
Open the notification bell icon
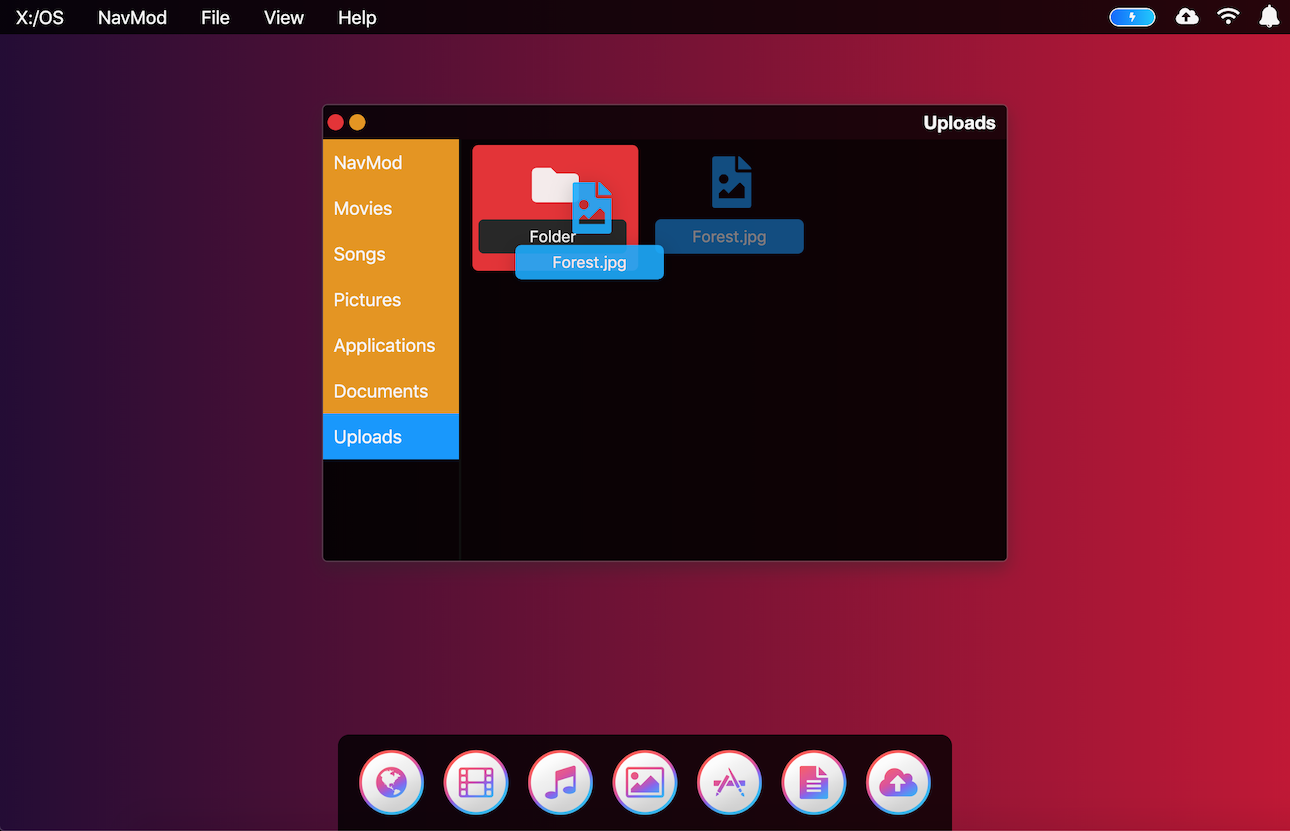(x=1269, y=17)
